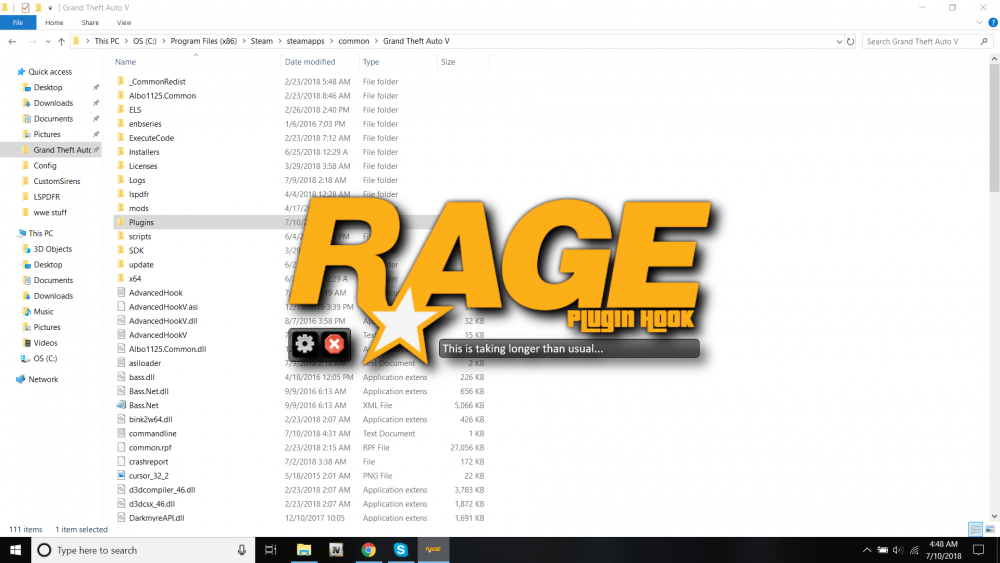Switch to the Home ribbon tab
1000x563 pixels.
[x=54, y=22]
